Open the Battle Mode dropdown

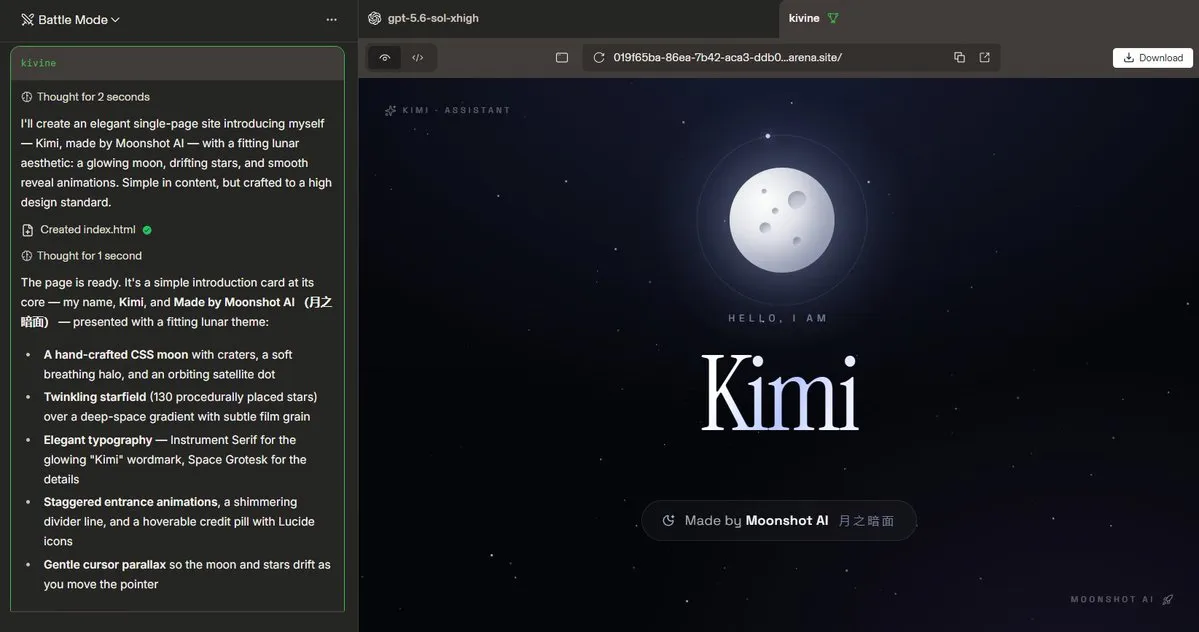click(x=70, y=20)
